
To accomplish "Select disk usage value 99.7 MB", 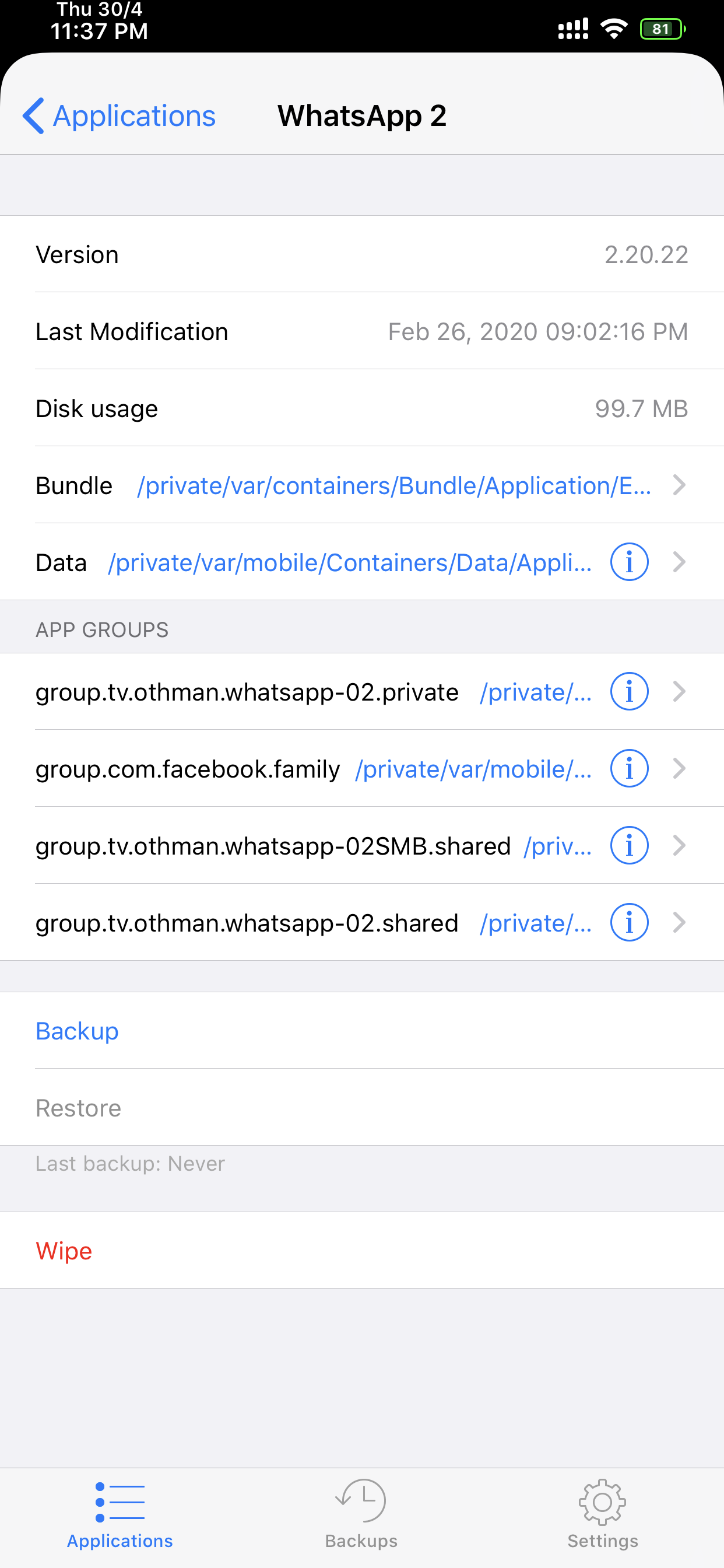I will (641, 408).
